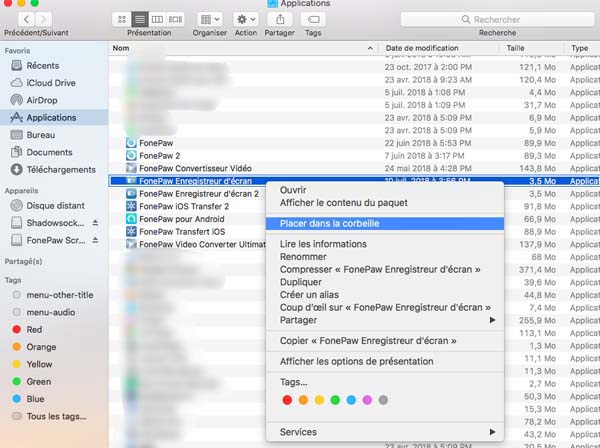
Task: Choose Ouvrir in the context menu
Action: (385, 190)
